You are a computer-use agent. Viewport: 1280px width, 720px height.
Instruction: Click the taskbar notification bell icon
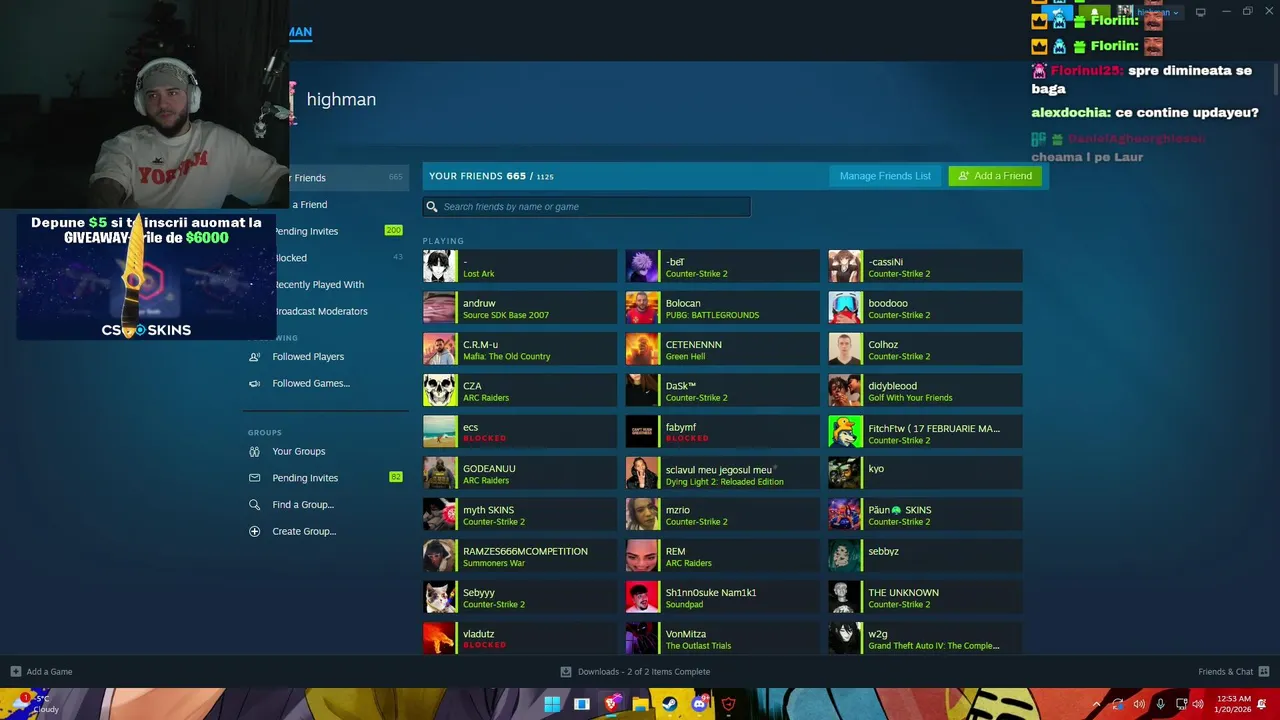[1263, 705]
